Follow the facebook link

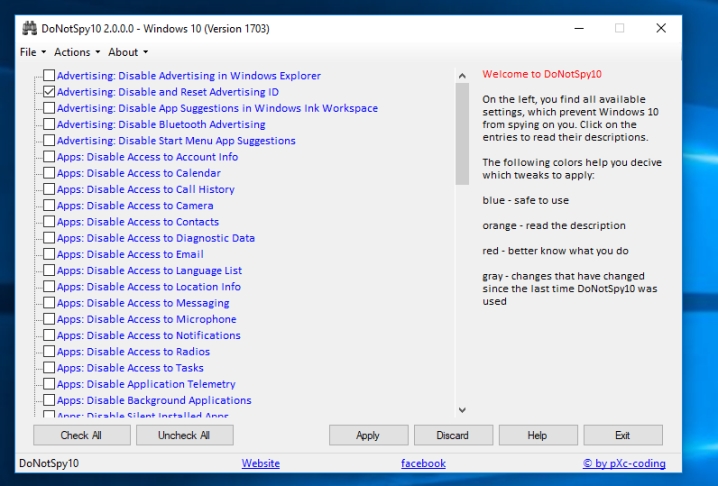click(423, 464)
